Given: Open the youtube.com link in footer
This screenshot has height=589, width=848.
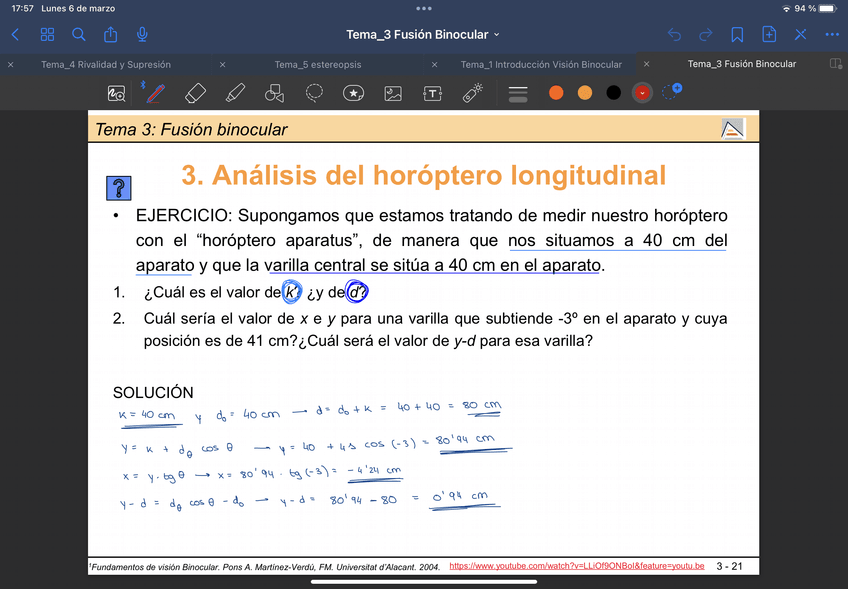Looking at the screenshot, I should click(576, 566).
